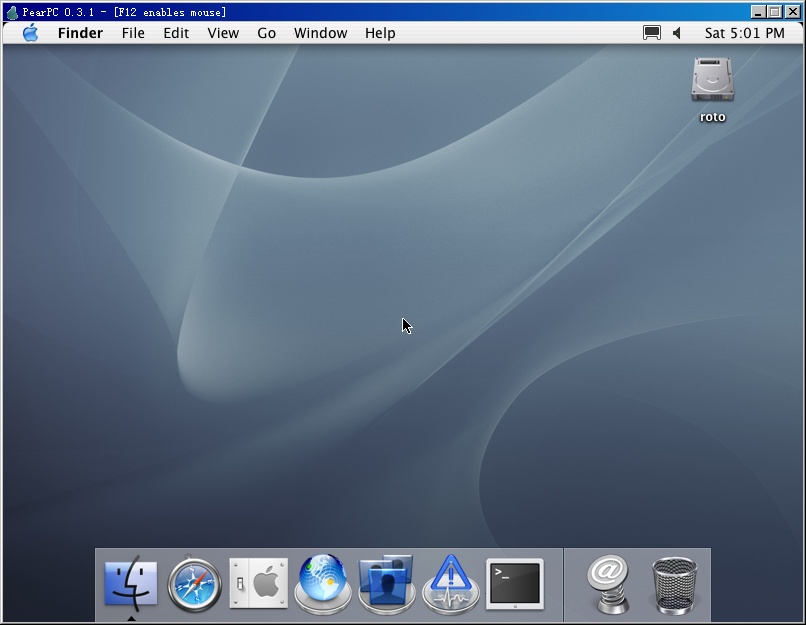
Task: Open the File menu
Action: 133,33
